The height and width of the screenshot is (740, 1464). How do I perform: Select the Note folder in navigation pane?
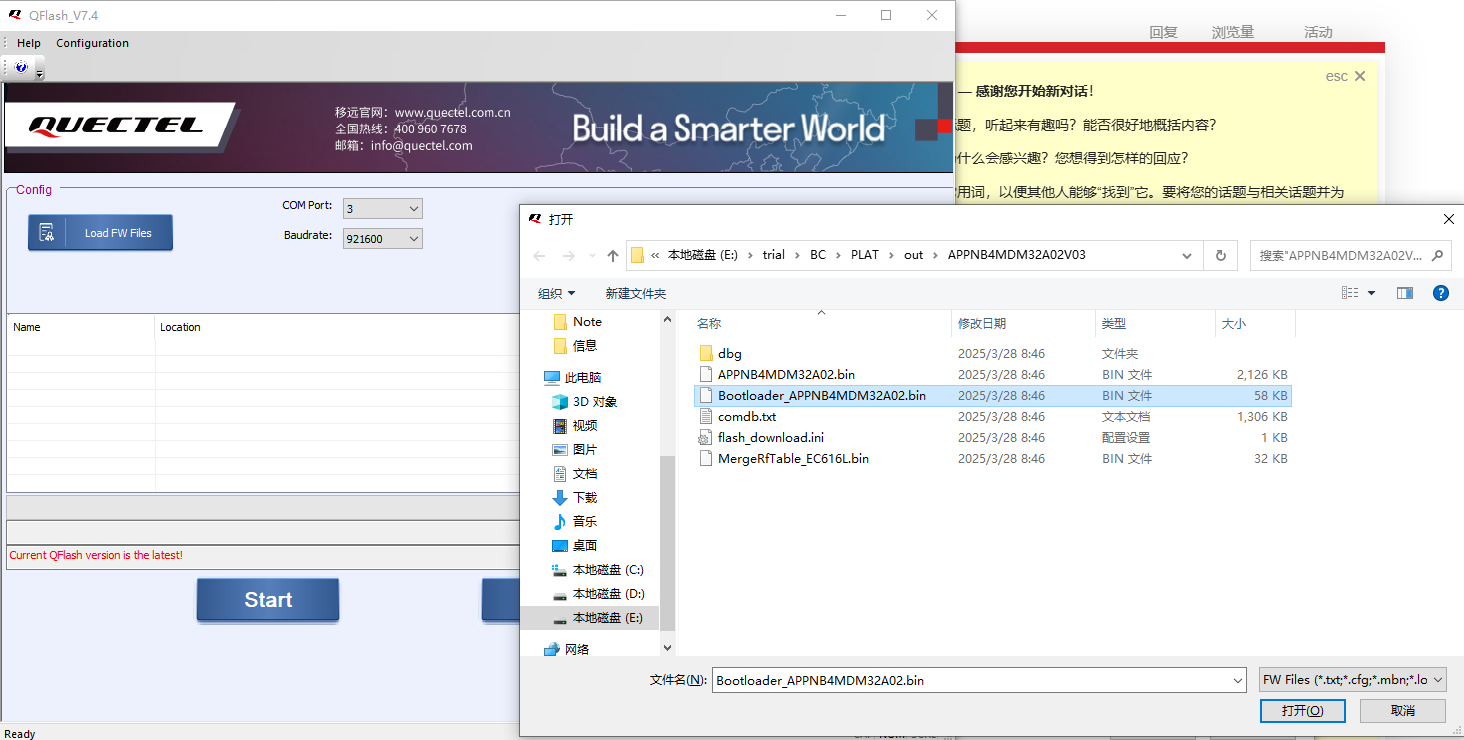tap(587, 321)
